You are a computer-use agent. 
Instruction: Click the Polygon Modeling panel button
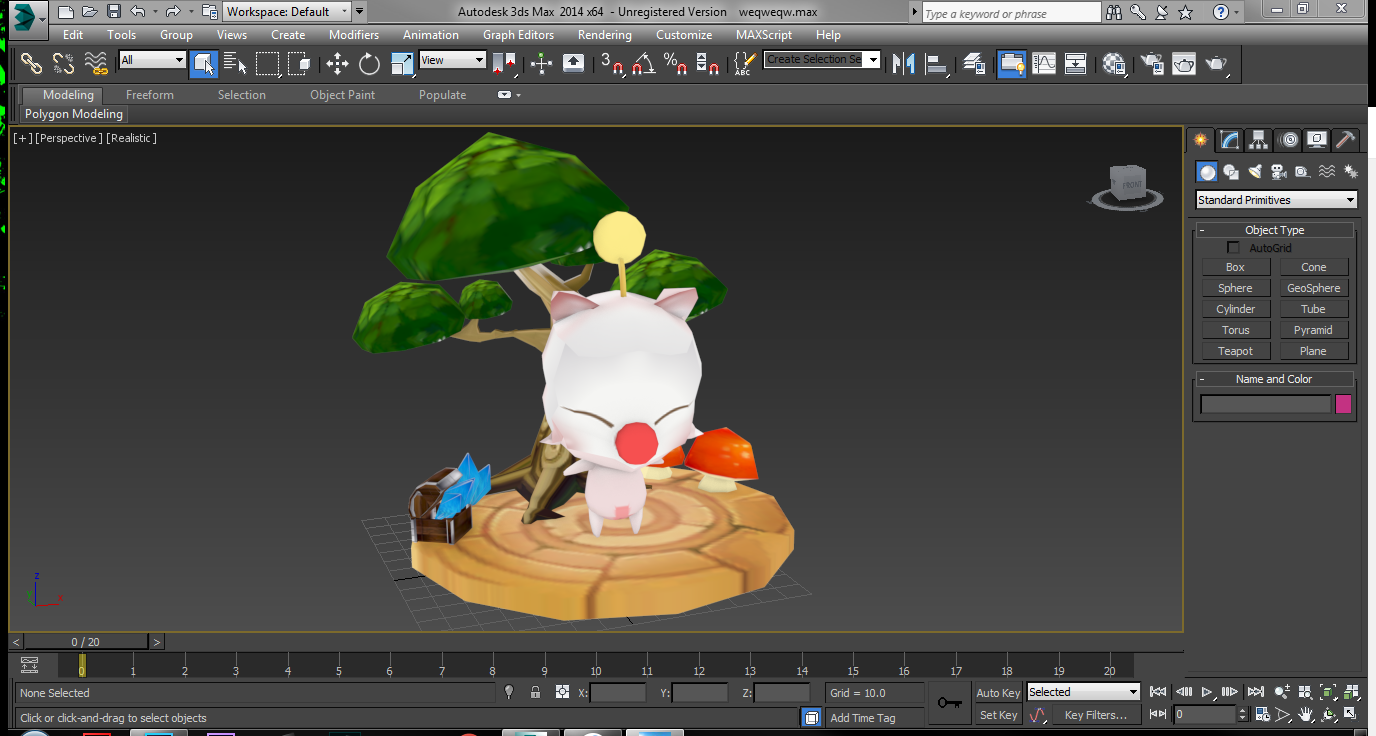tap(74, 114)
